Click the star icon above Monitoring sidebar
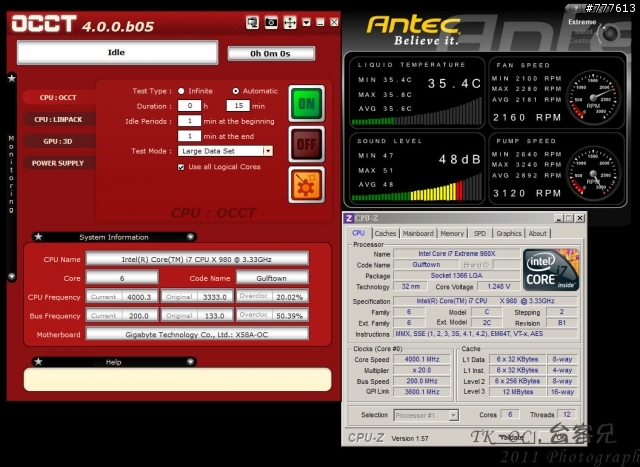Screen dimensions: 640x467 pos(11,78)
